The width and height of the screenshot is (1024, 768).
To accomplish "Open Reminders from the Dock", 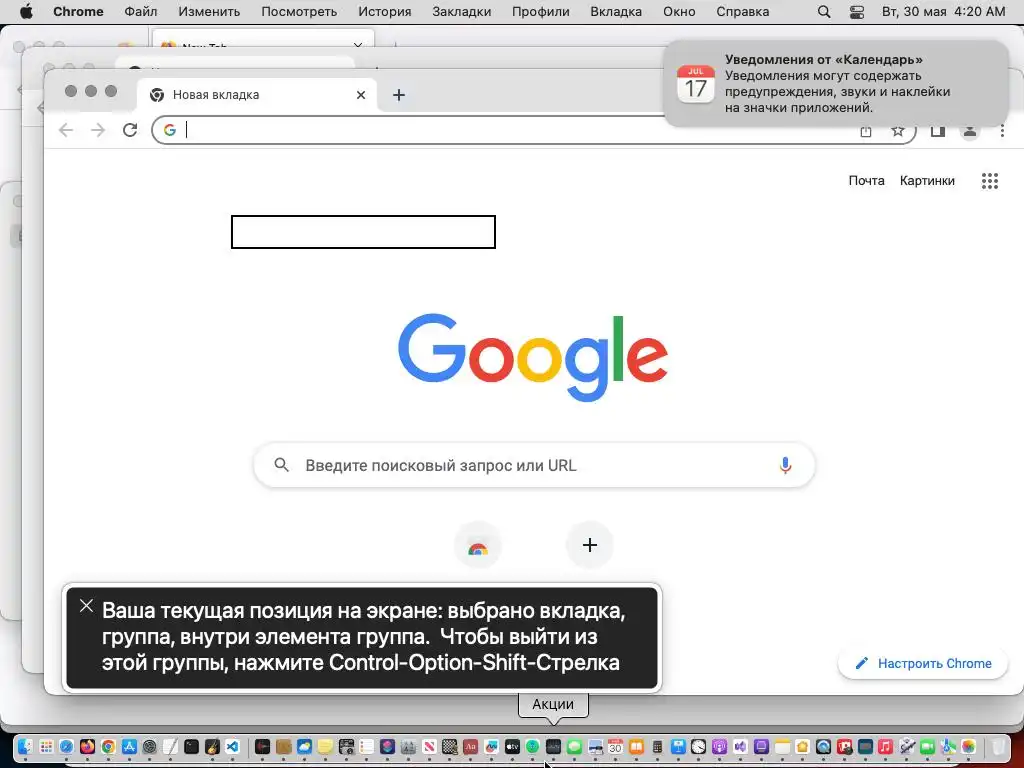I will point(366,746).
